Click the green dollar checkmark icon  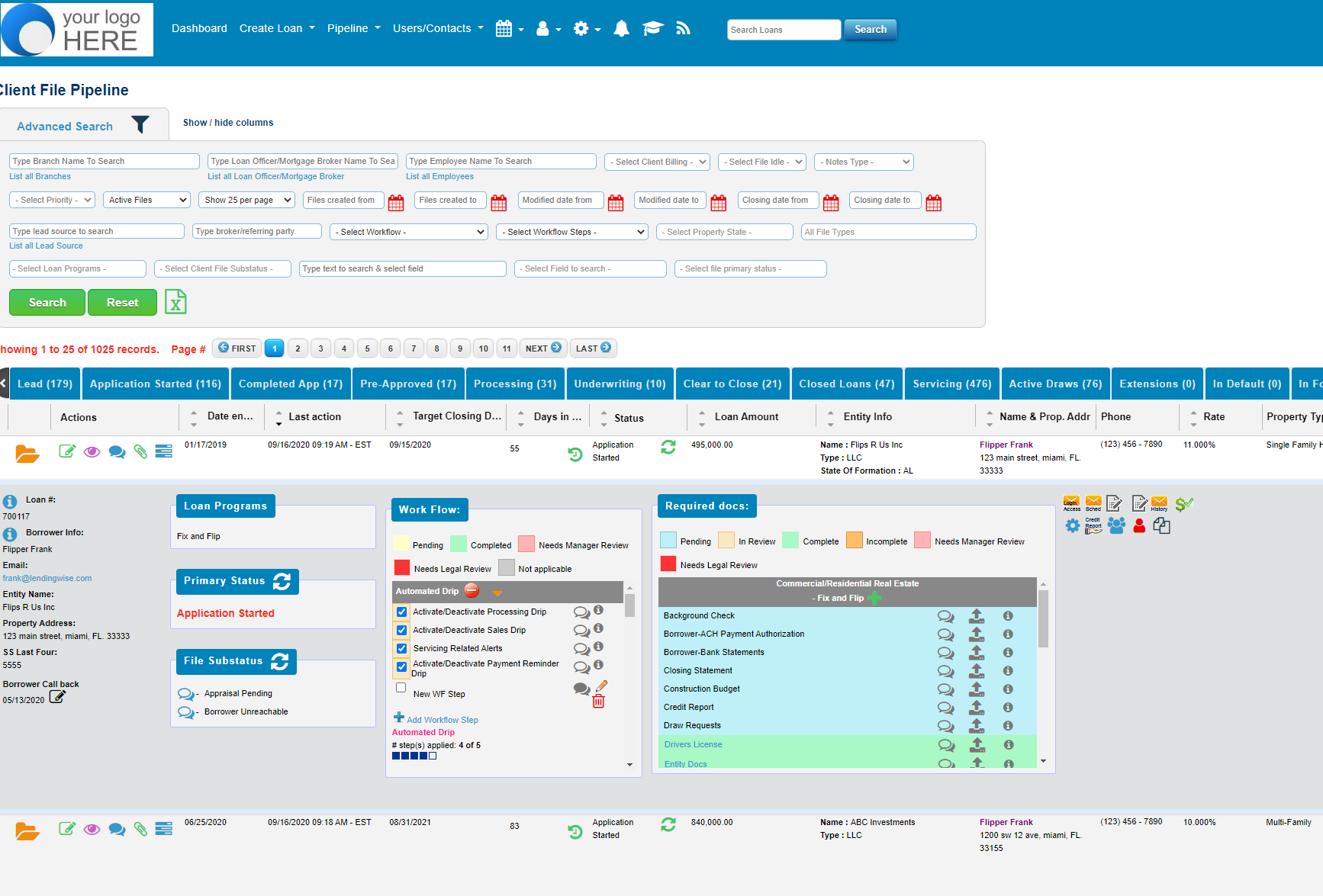pyautogui.click(x=1184, y=503)
